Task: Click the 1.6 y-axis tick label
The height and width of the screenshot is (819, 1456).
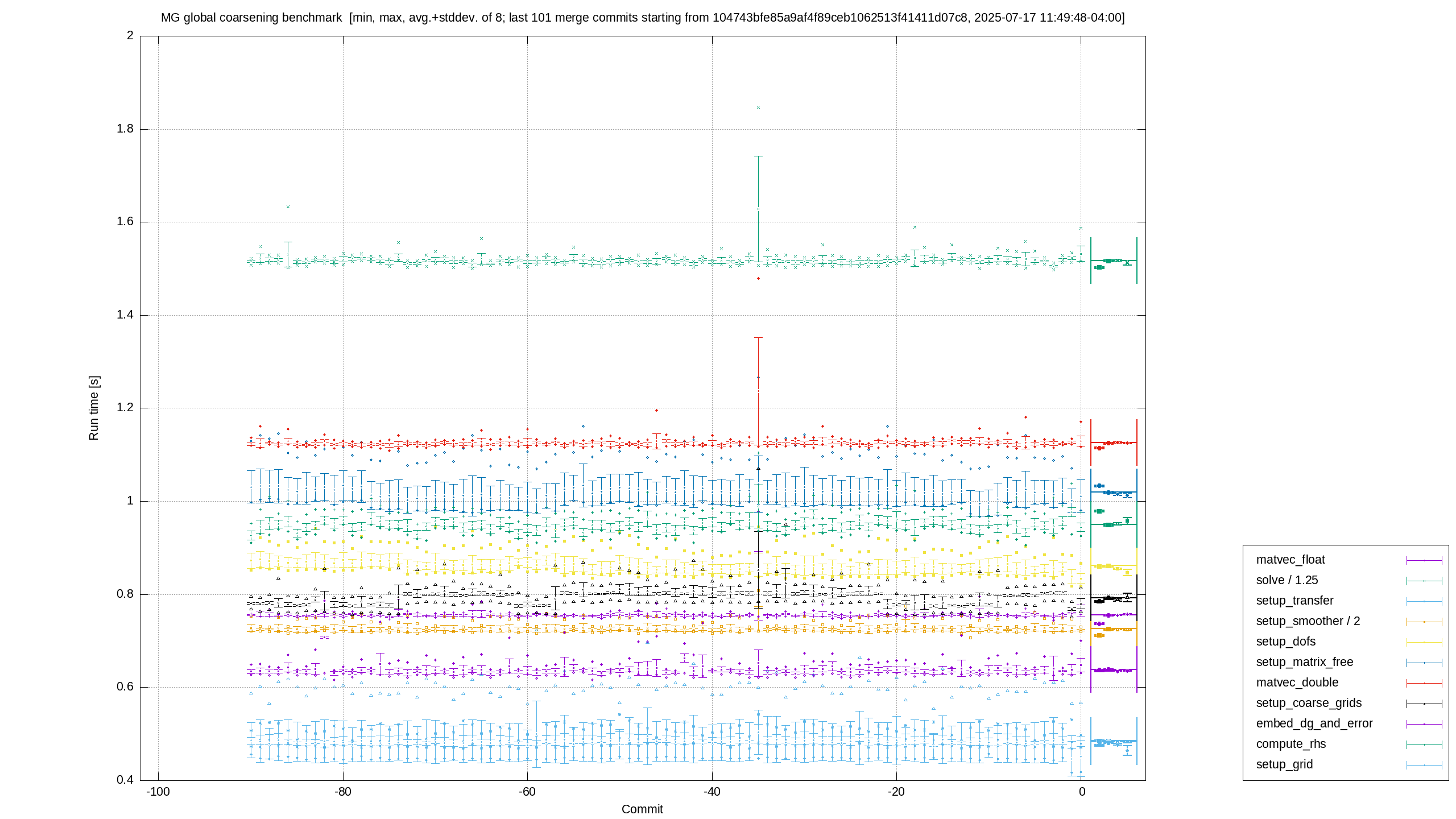Action: coord(125,222)
